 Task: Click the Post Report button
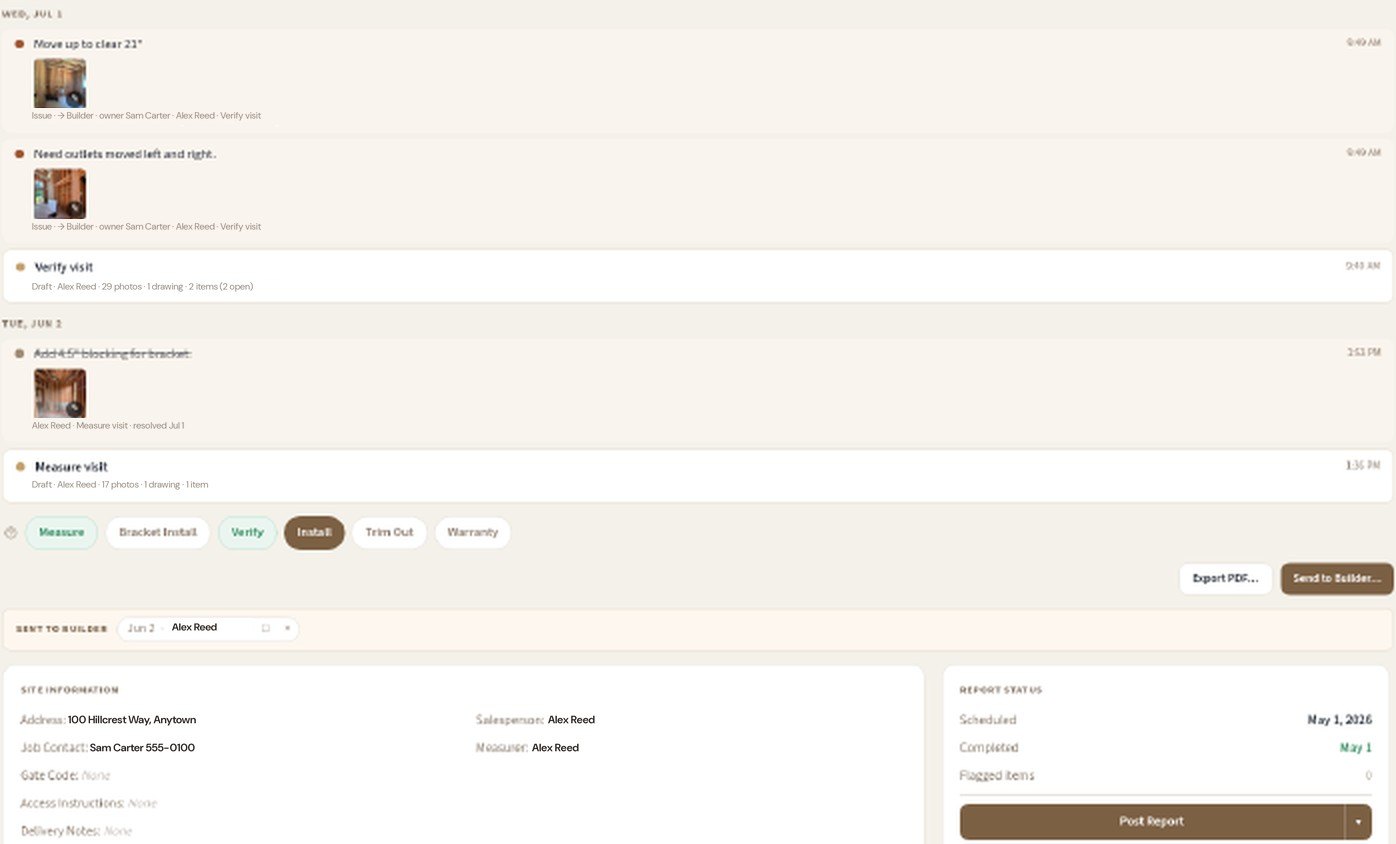(1152, 822)
